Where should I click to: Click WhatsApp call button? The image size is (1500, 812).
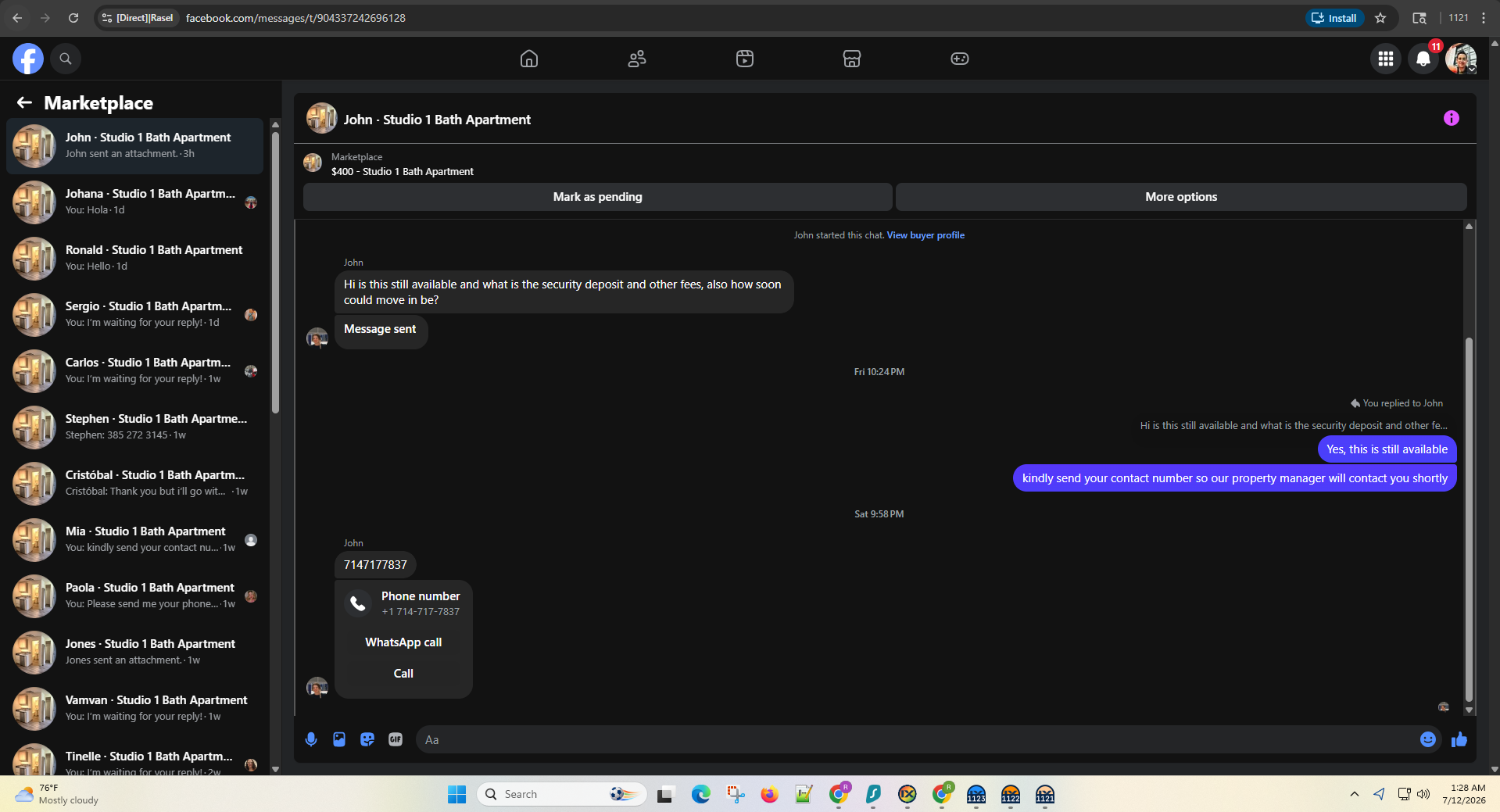403,642
